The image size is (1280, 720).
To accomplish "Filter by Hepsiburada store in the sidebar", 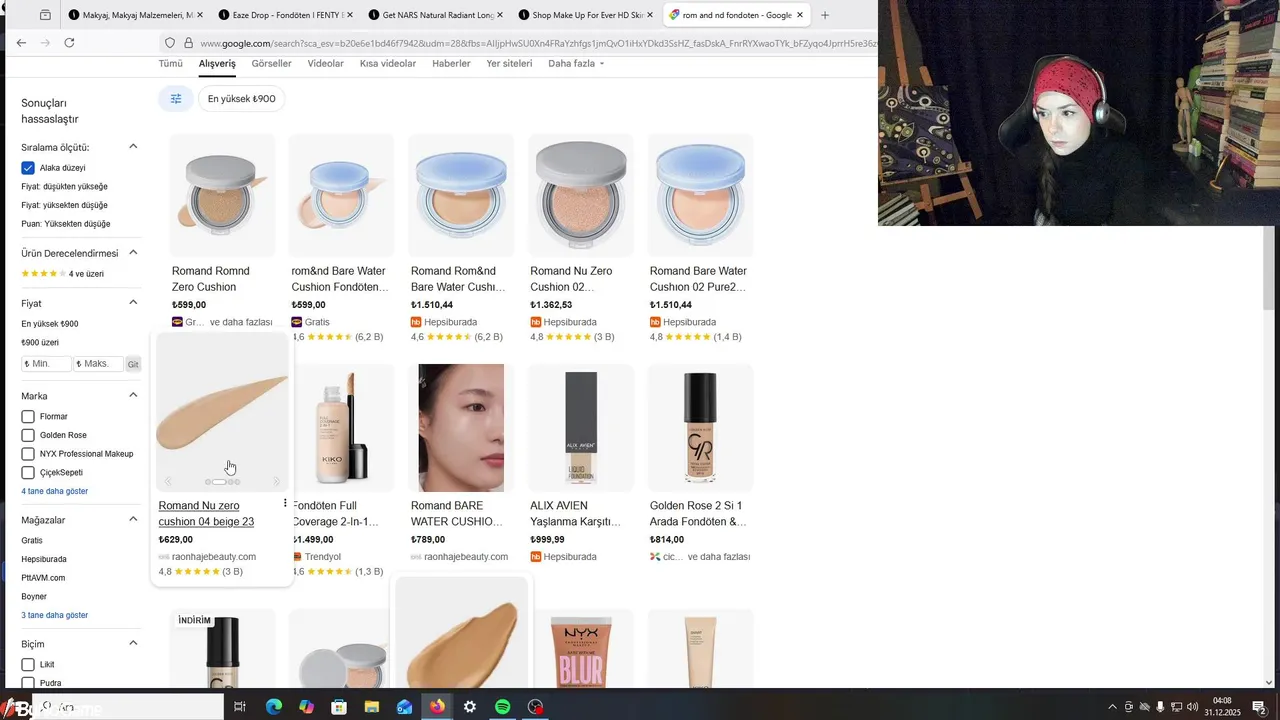I will (44, 559).
